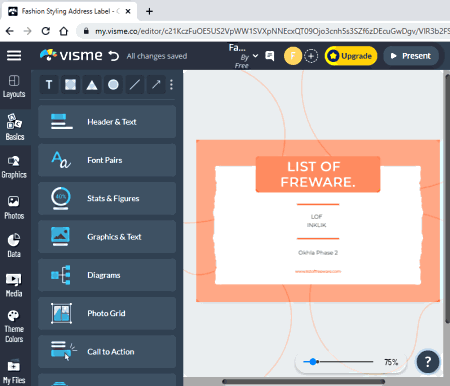Viewport: 450px width, 386px height.
Task: Open Theme Colors sidebar panel
Action: [x=14, y=327]
